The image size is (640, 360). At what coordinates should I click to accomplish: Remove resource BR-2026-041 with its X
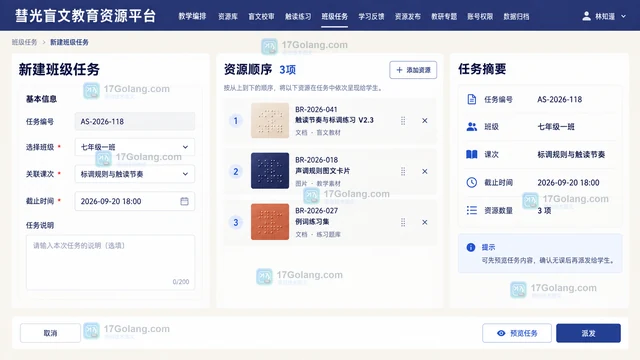424,121
